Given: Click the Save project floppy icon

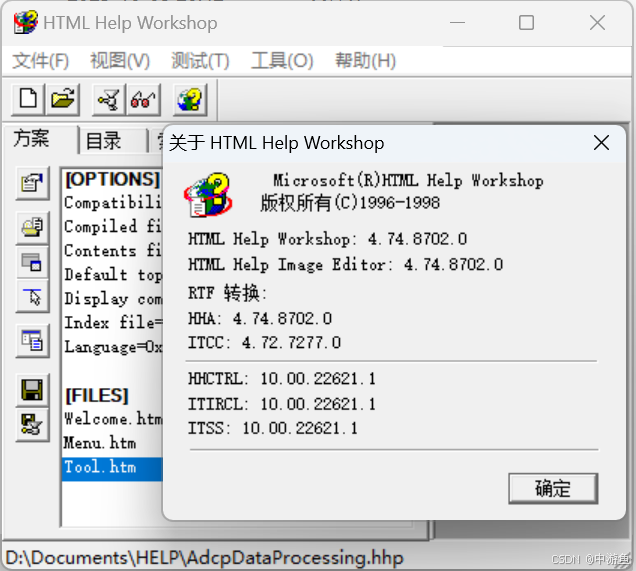Looking at the screenshot, I should [x=32, y=390].
